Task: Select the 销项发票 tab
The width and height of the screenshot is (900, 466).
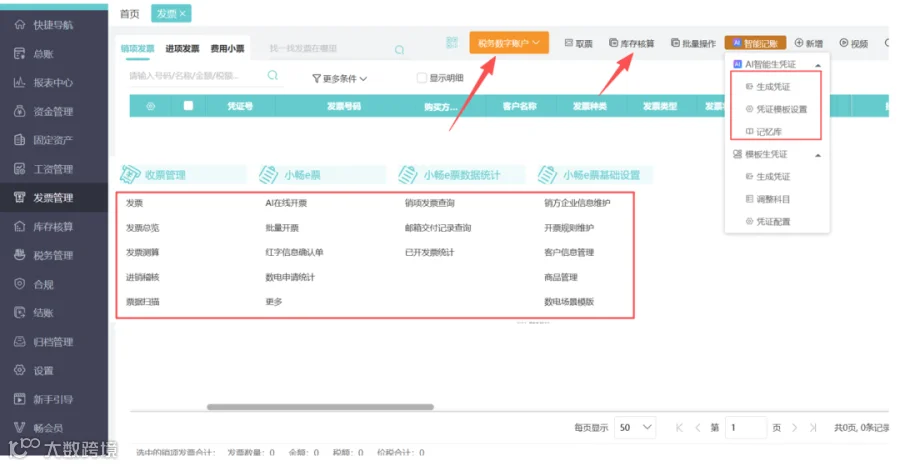Action: tap(138, 49)
